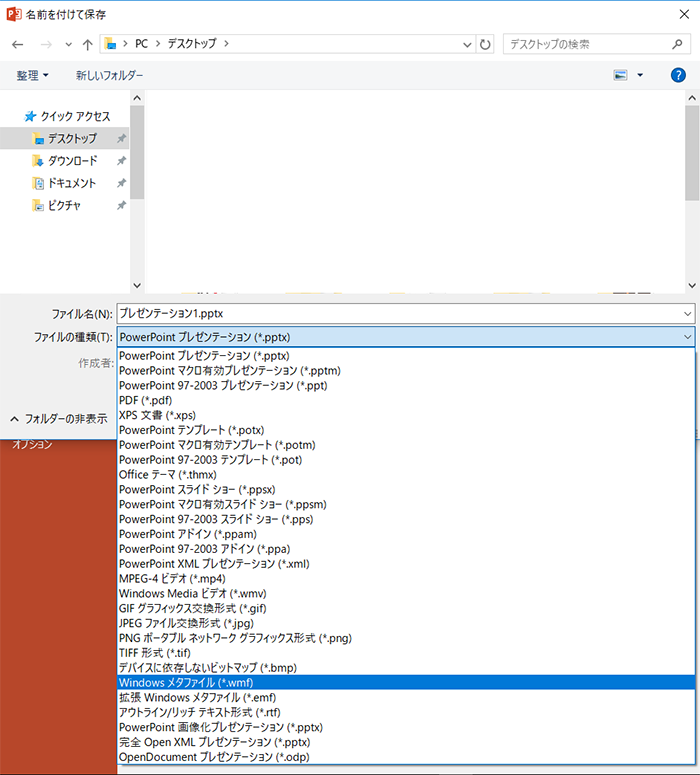The width and height of the screenshot is (700, 775).
Task: Click PC in the address path
Action: click(x=141, y=44)
